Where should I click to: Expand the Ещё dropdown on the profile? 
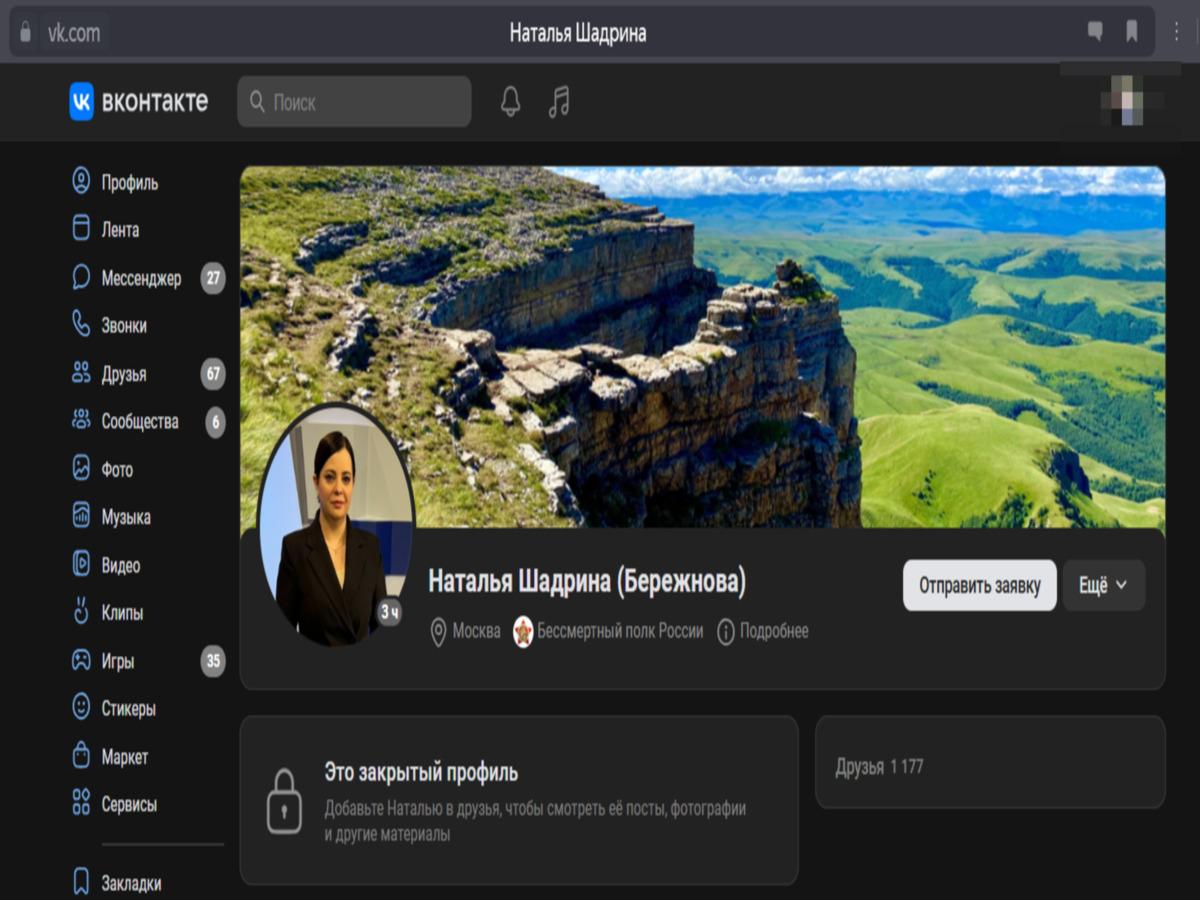click(x=1104, y=586)
